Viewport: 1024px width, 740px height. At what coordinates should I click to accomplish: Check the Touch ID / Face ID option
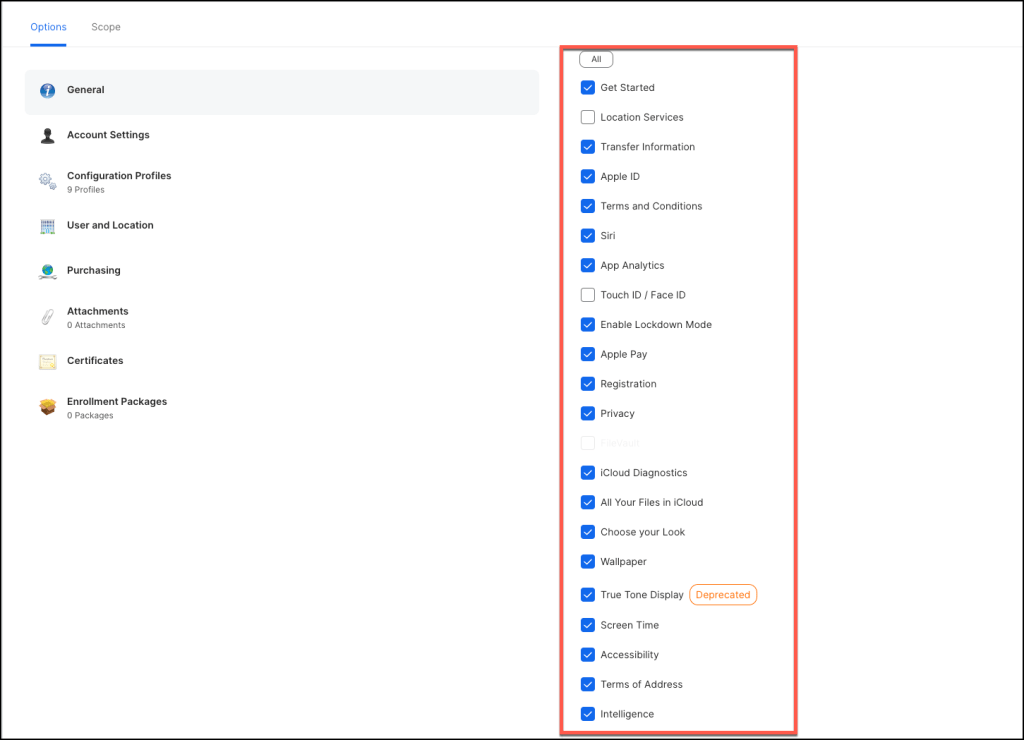click(588, 295)
